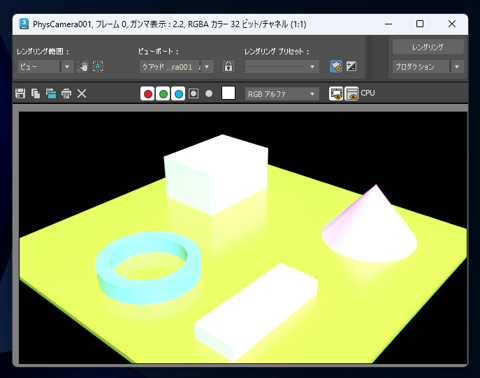This screenshot has width=480, height=378.
Task: Print the rendered image
Action: [66, 94]
